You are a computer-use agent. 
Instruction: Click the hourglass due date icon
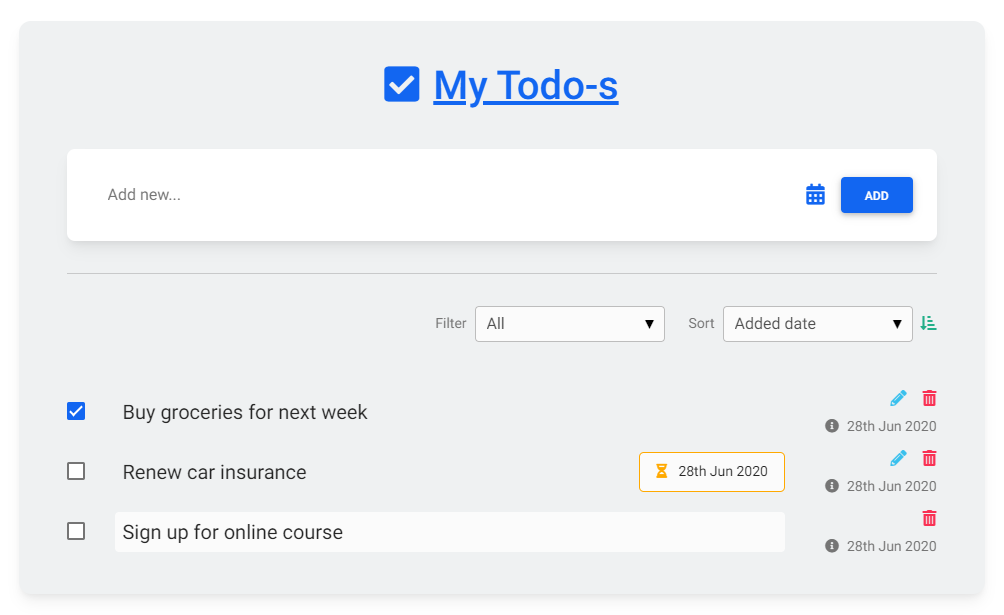click(661, 471)
